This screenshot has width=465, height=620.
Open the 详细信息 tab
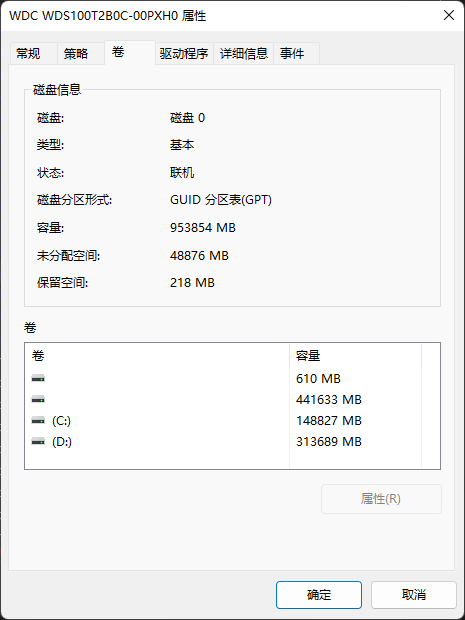click(244, 53)
